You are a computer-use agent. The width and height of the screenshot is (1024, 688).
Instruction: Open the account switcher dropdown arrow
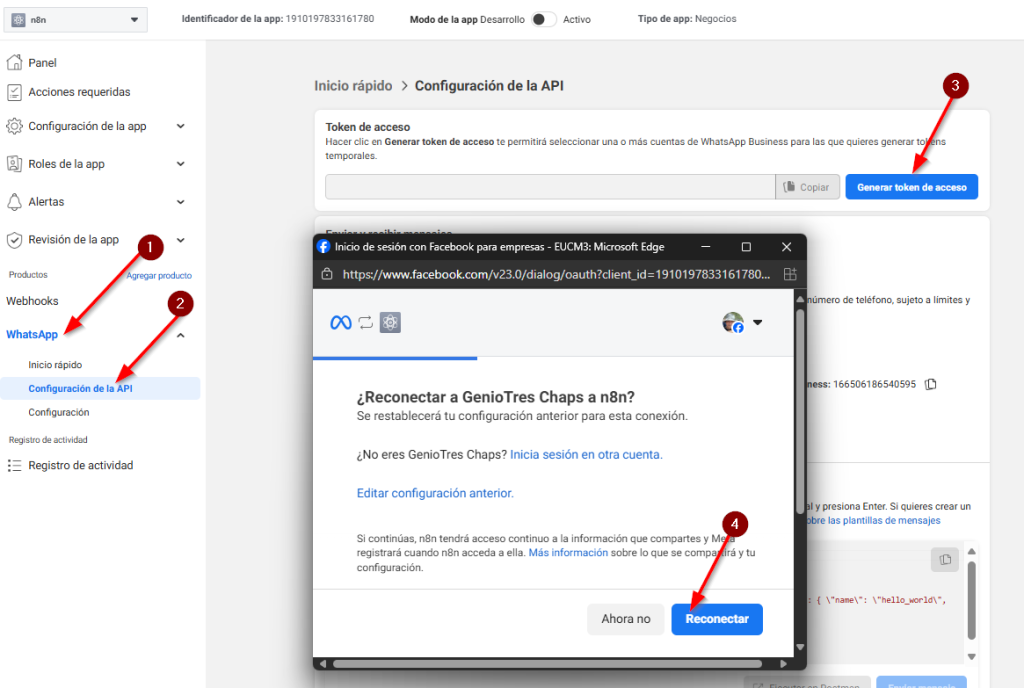point(758,322)
